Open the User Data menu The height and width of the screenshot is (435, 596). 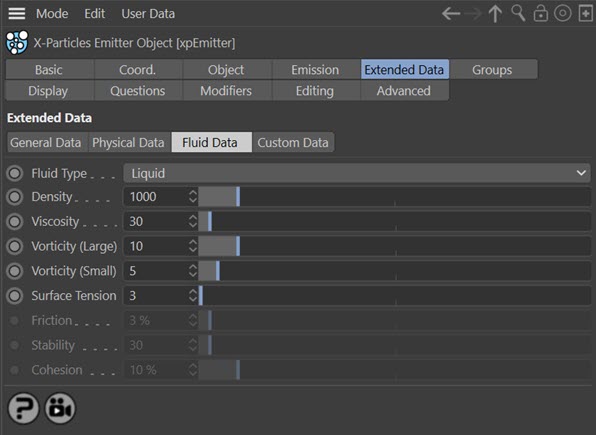pyautogui.click(x=148, y=14)
